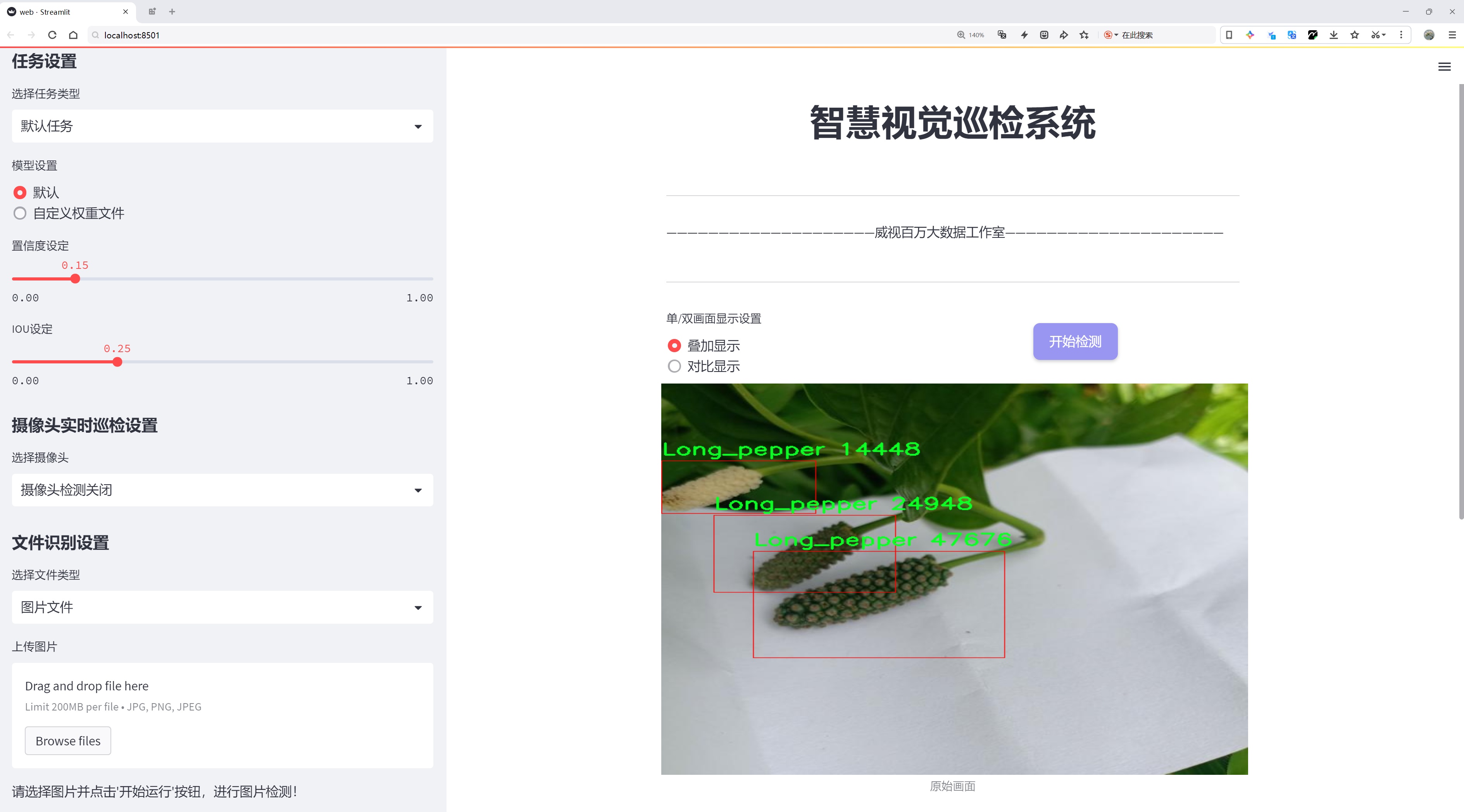Click the blue extension icon with alert badge

click(1271, 34)
